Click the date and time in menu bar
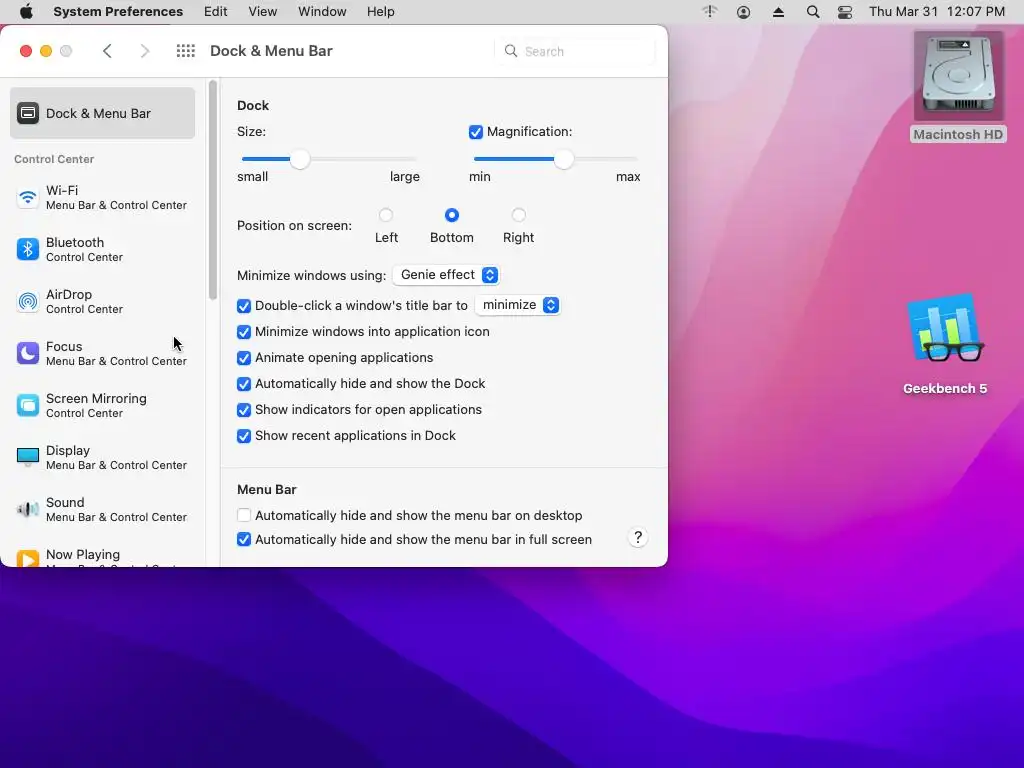 pyautogui.click(x=936, y=12)
